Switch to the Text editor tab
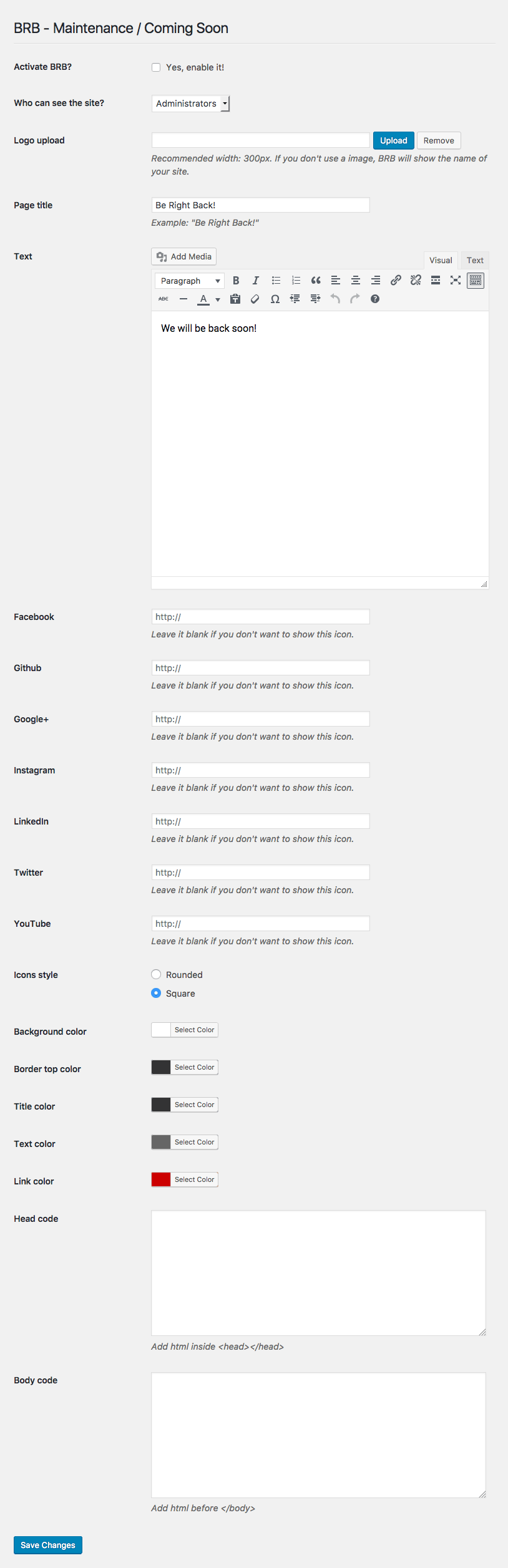508x1568 pixels. pos(475,261)
